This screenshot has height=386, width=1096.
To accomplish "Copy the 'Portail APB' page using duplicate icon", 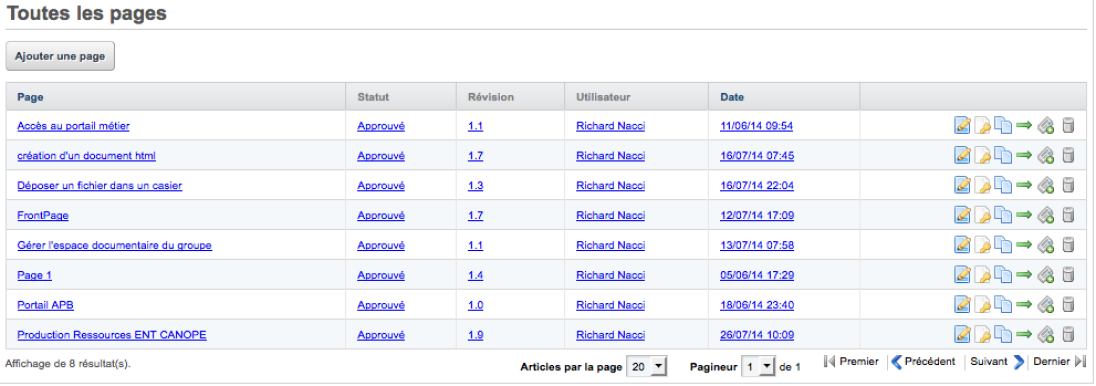I will pos(1003,305).
